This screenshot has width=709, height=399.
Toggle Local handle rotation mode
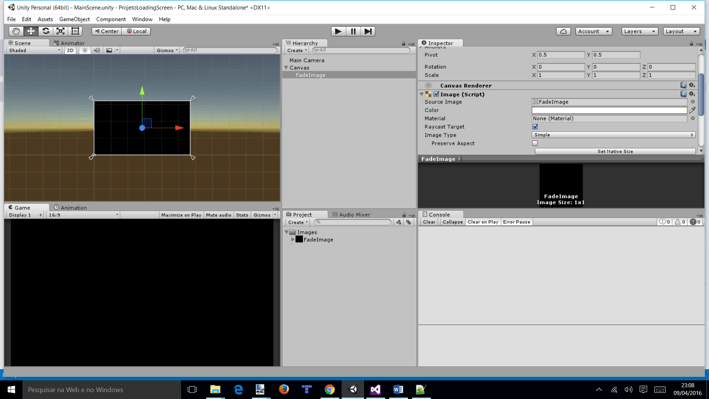click(x=137, y=31)
